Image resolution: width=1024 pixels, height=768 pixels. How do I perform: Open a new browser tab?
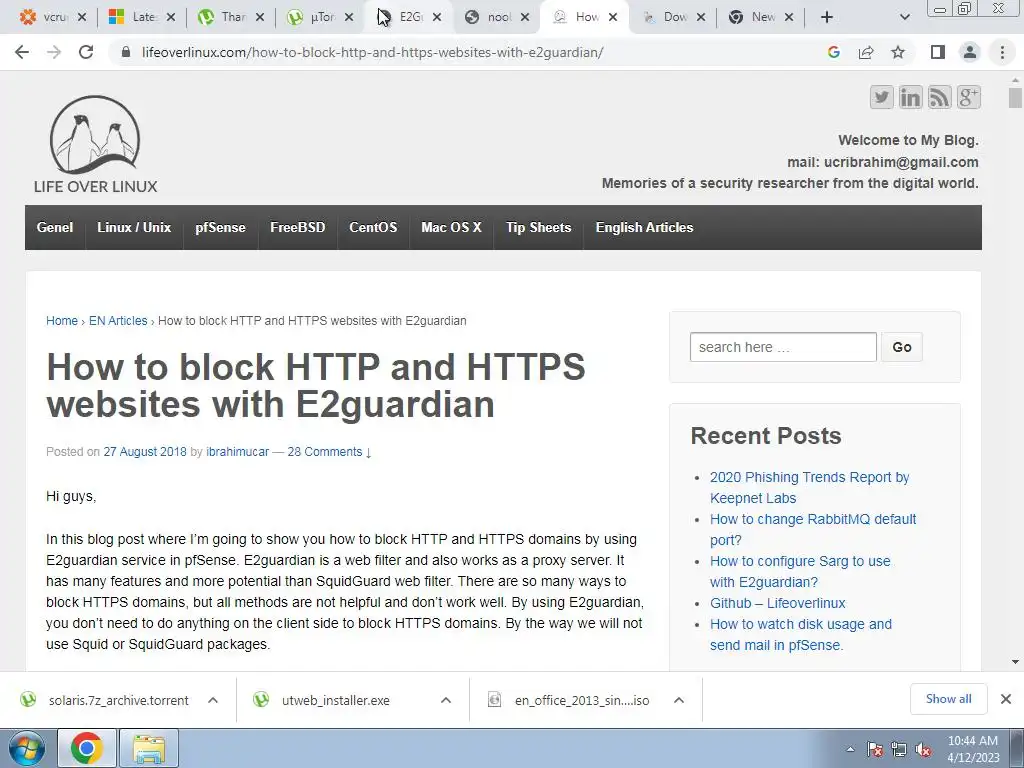(x=827, y=18)
